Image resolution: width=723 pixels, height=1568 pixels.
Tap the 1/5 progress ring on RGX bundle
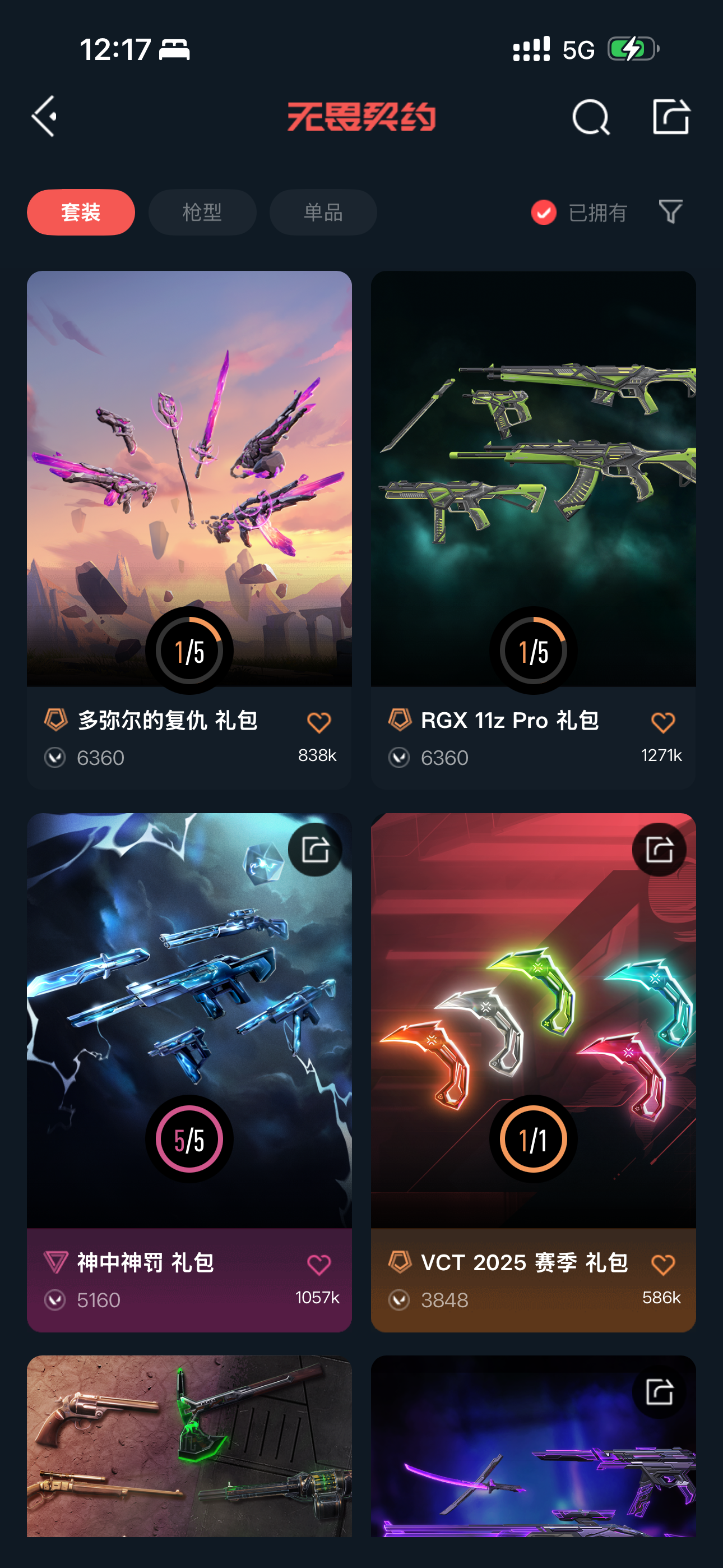[x=534, y=650]
